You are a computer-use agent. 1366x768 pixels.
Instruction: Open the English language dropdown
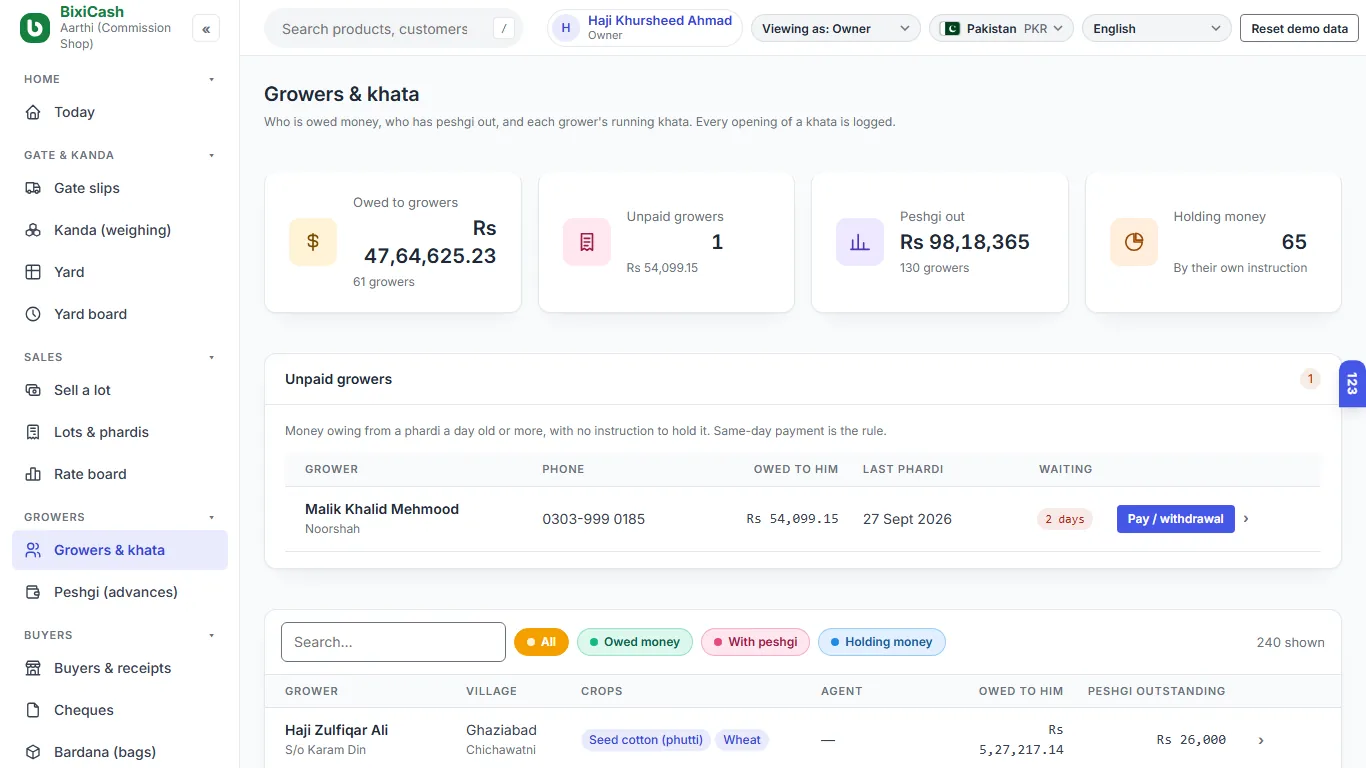tap(1157, 29)
